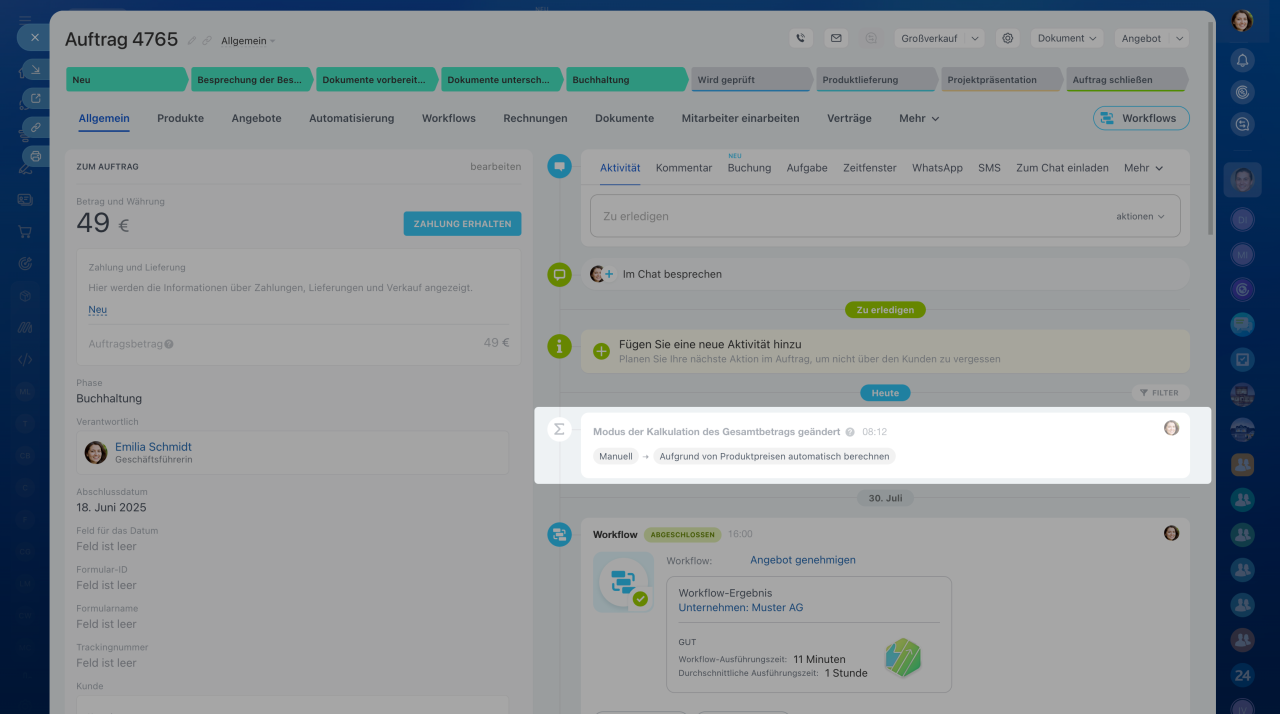Open the Automatisierung tab
This screenshot has width=1280, height=714.
point(351,118)
